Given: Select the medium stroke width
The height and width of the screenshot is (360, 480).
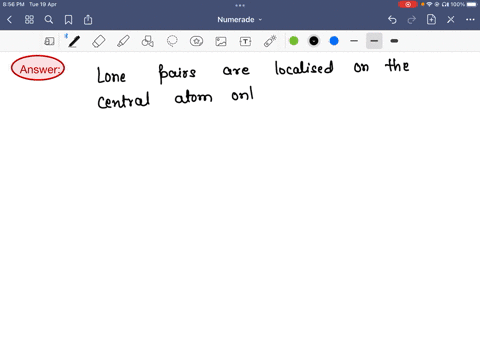Looking at the screenshot, I should point(374,41).
